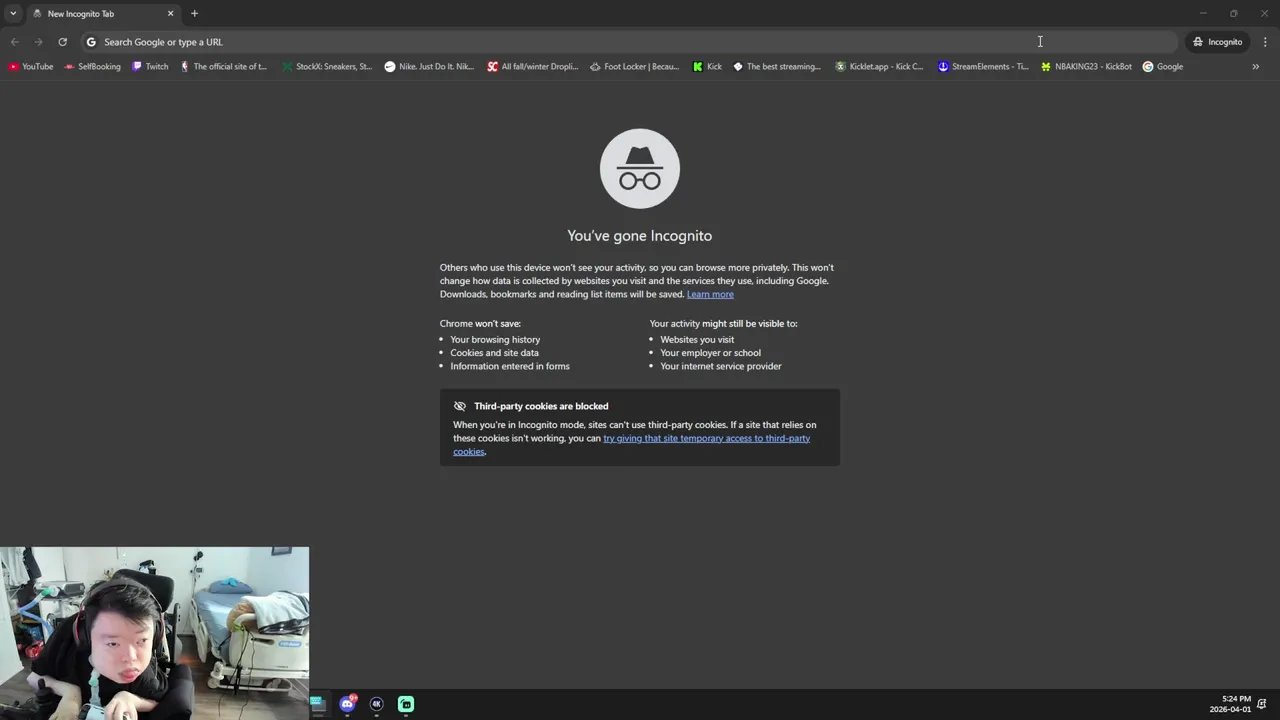Open the StockX Sneakers bookmark
Screen dimensions: 1280x720
click(x=327, y=67)
